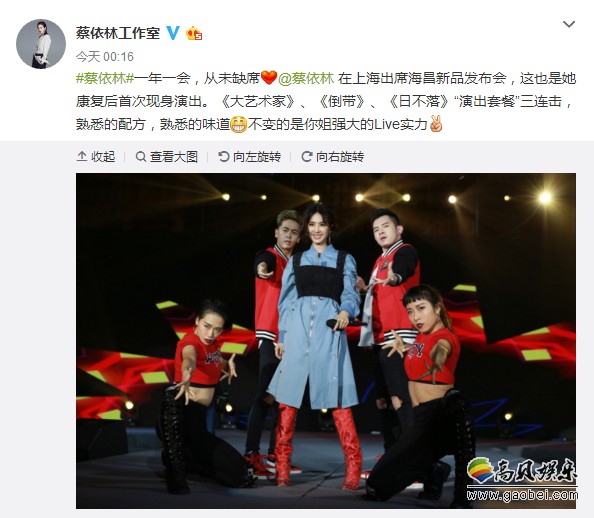Click the expanded stage performance photo
The width and height of the screenshot is (594, 518).
(x=326, y=341)
